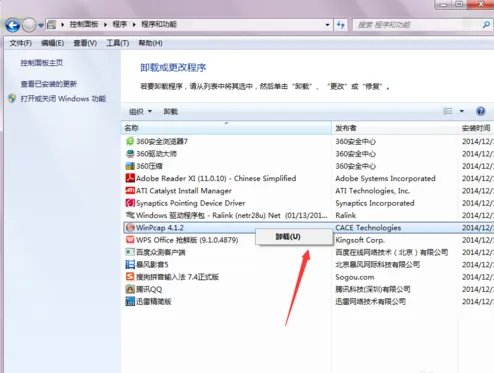
Task: Click the ATI Catalyst Install Manager icon
Action: (130, 191)
